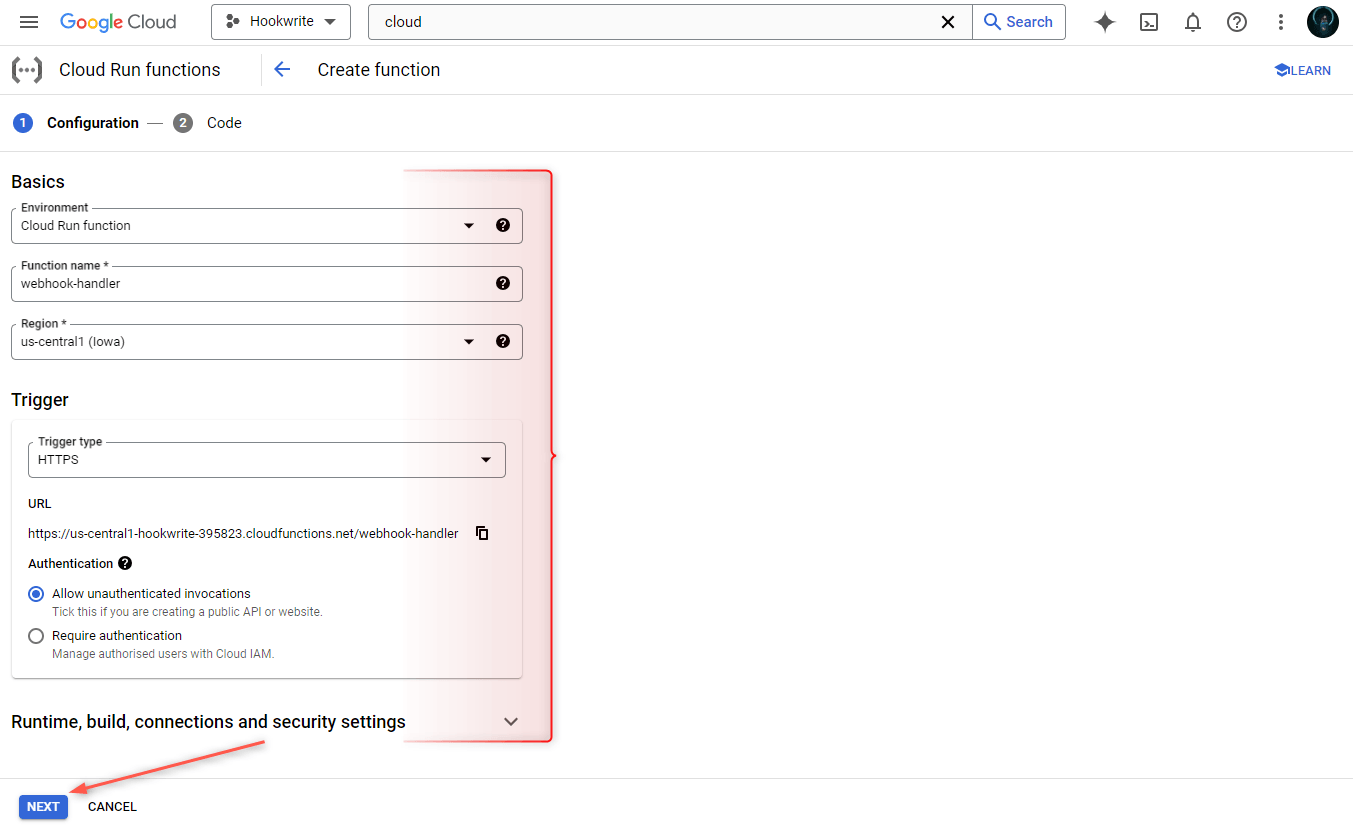Open the navigation hamburger menu
Screen dimensions: 1353x831
tap(28, 21)
